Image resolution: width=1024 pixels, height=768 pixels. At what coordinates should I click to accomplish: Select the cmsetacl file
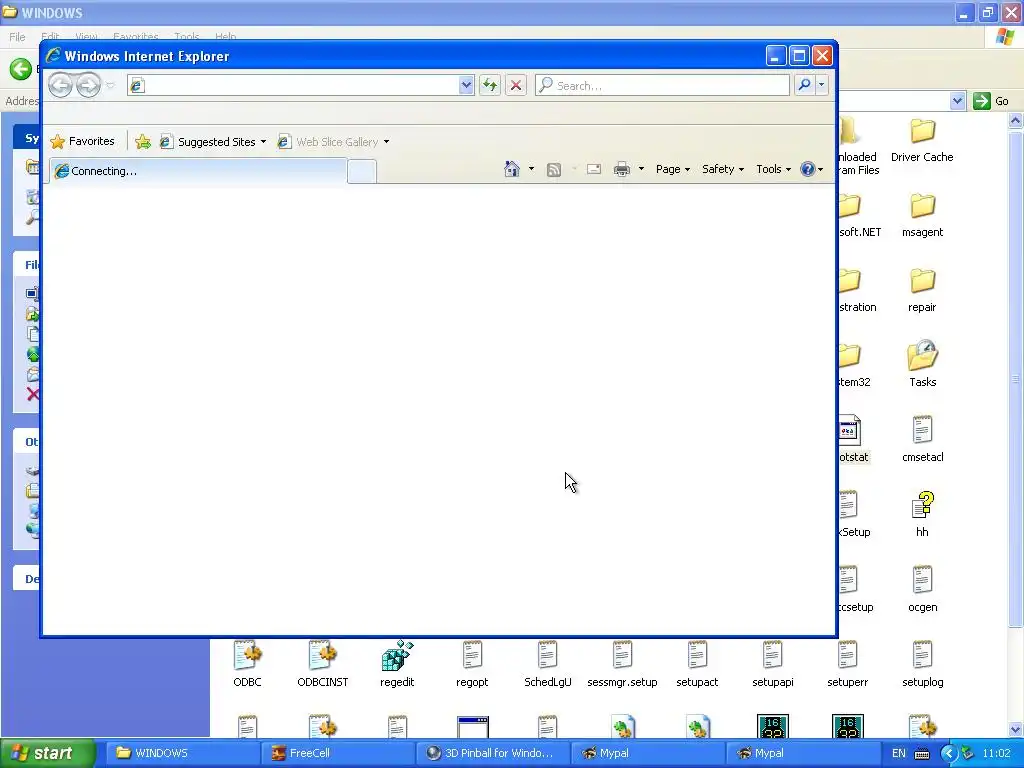[922, 440]
